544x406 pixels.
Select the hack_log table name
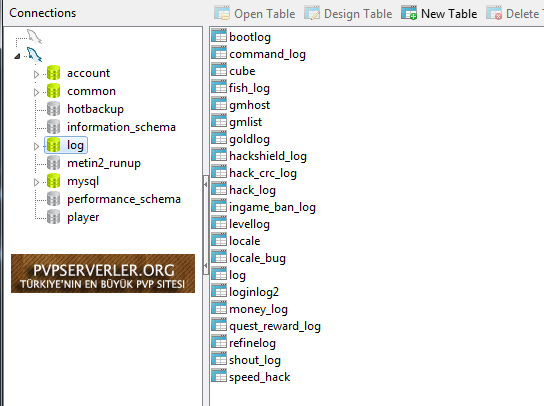(x=252, y=190)
